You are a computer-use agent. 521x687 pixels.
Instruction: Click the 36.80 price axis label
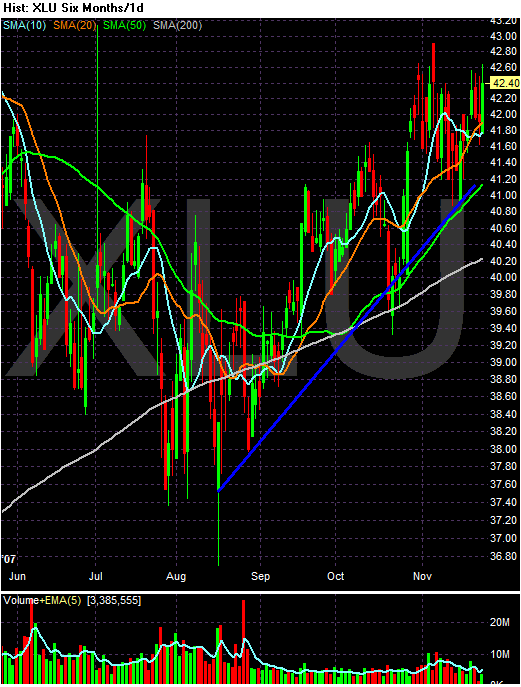coord(503,556)
